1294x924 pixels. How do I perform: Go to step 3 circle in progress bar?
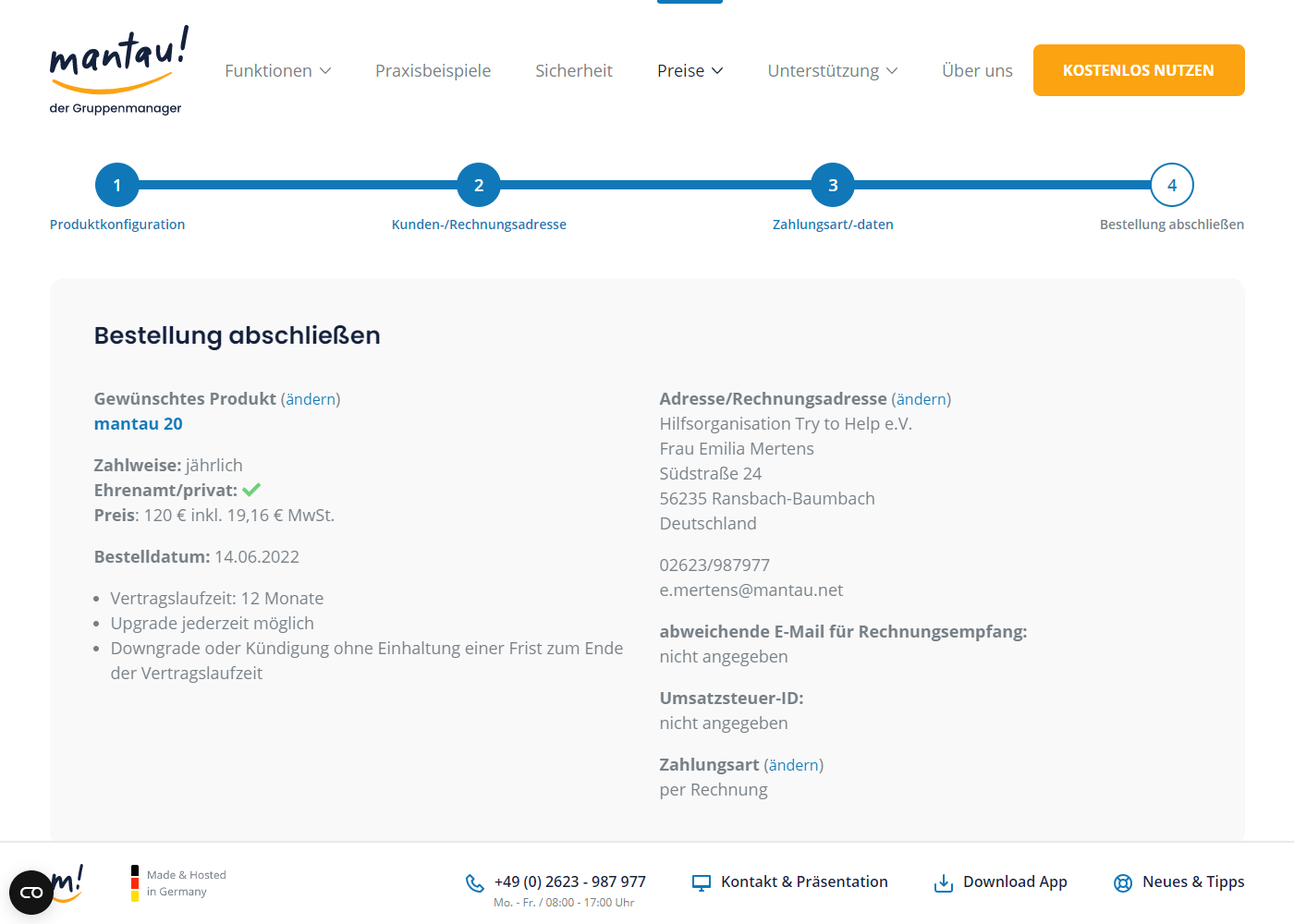click(x=833, y=185)
